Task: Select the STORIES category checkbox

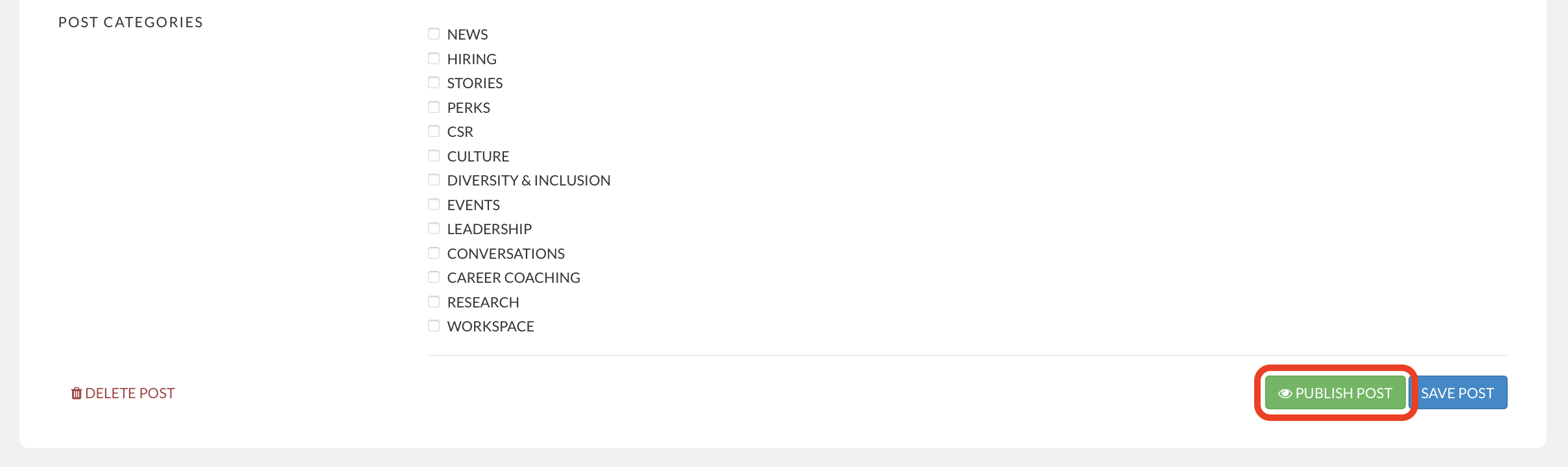Action: 434,82
